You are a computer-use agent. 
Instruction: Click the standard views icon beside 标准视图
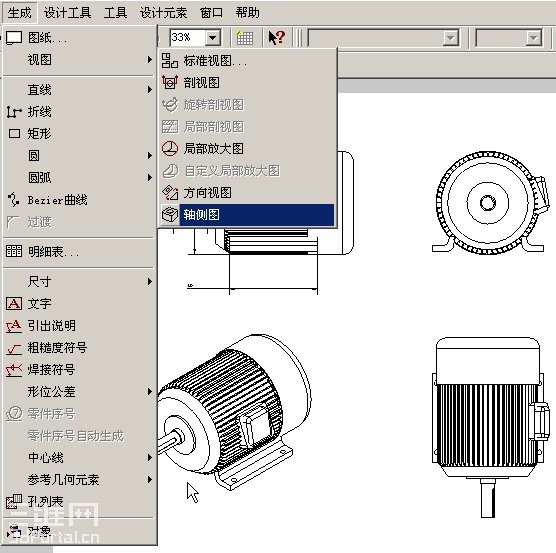point(169,61)
